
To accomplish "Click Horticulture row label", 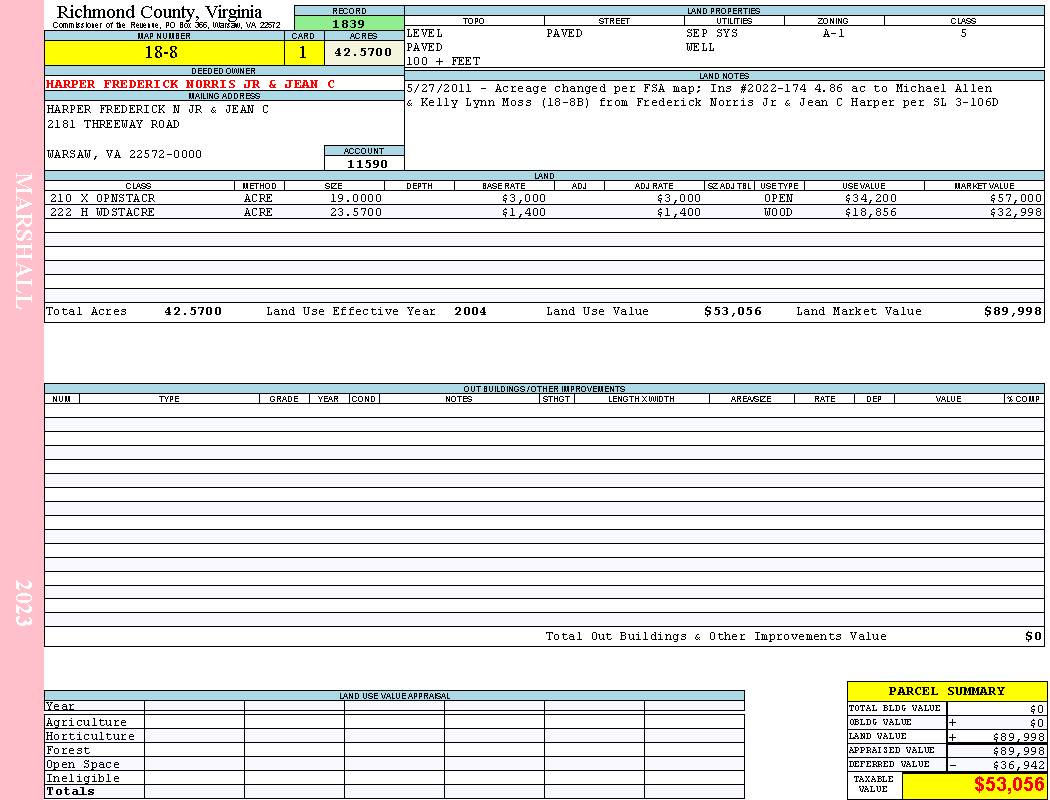I will (90, 736).
